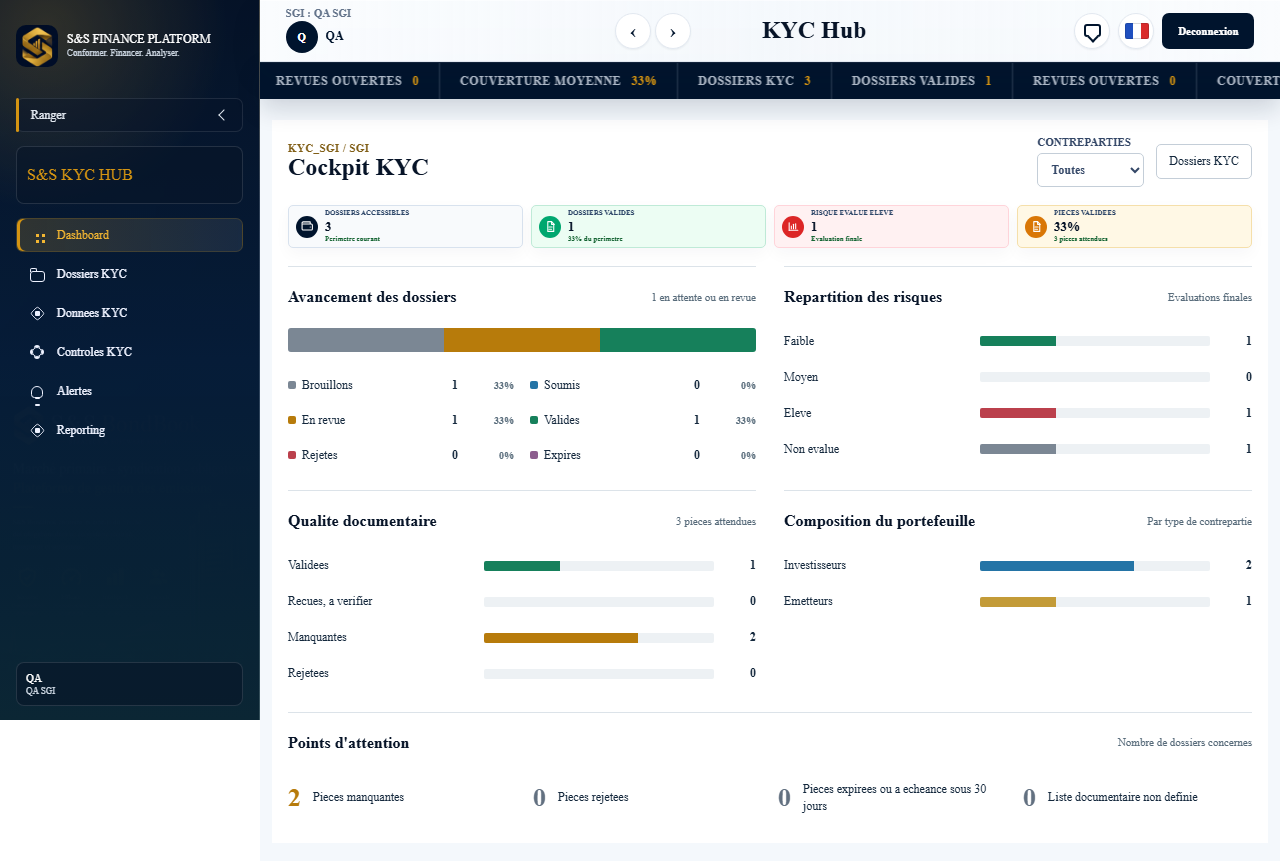Click the green Valides progress segment
Screen dimensions: 1280x861
pos(678,340)
